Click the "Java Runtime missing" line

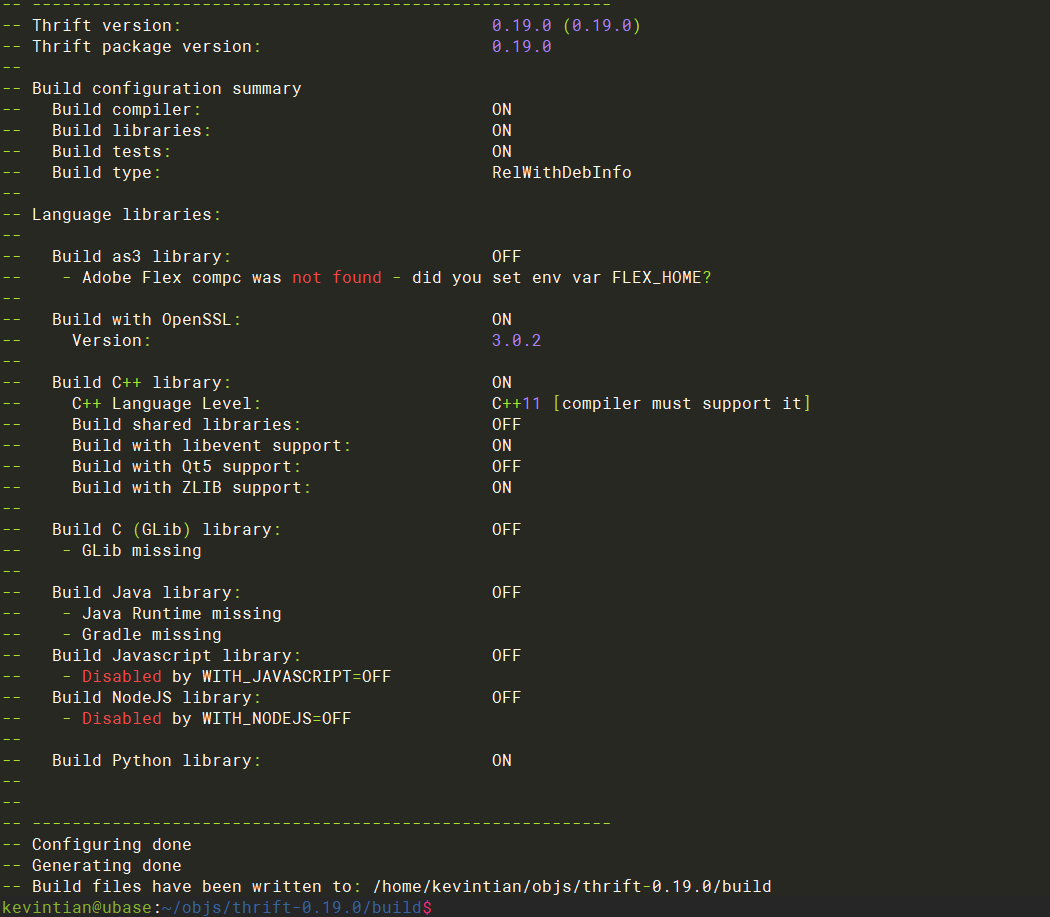click(181, 613)
